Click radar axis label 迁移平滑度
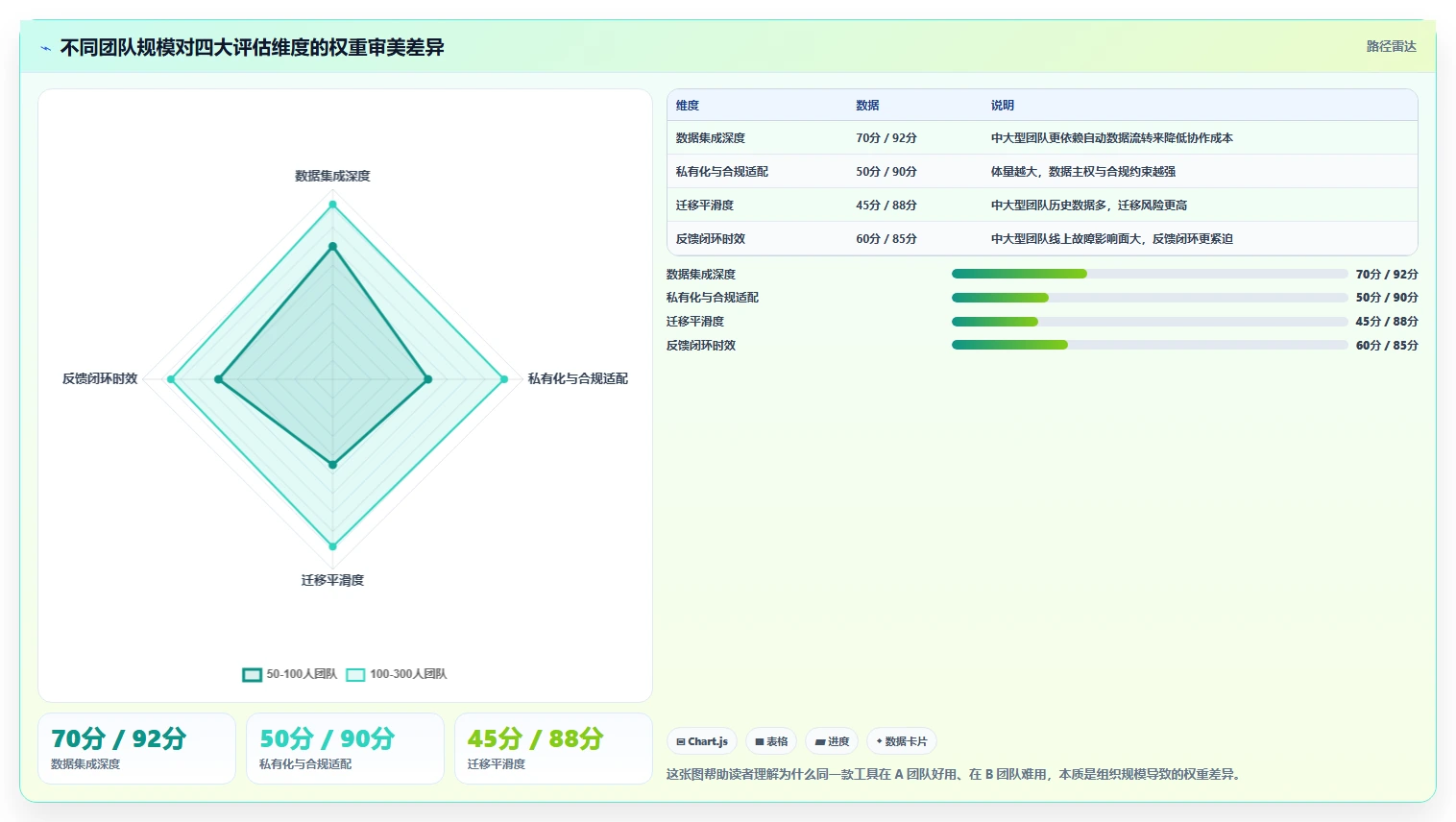This screenshot has width=1456, height=822. coord(332,580)
